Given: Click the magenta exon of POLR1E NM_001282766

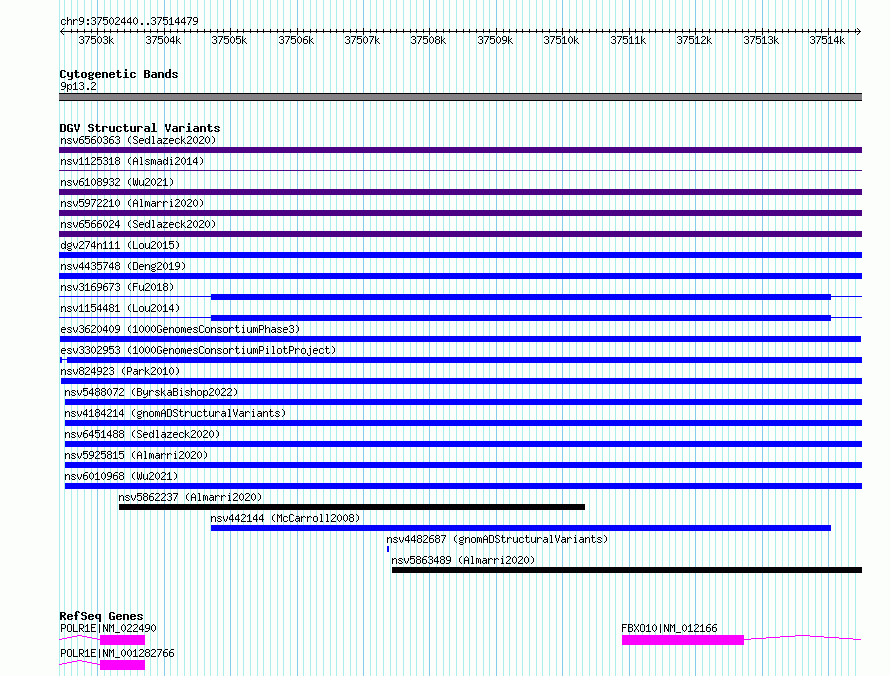Looking at the screenshot, I should [x=123, y=665].
